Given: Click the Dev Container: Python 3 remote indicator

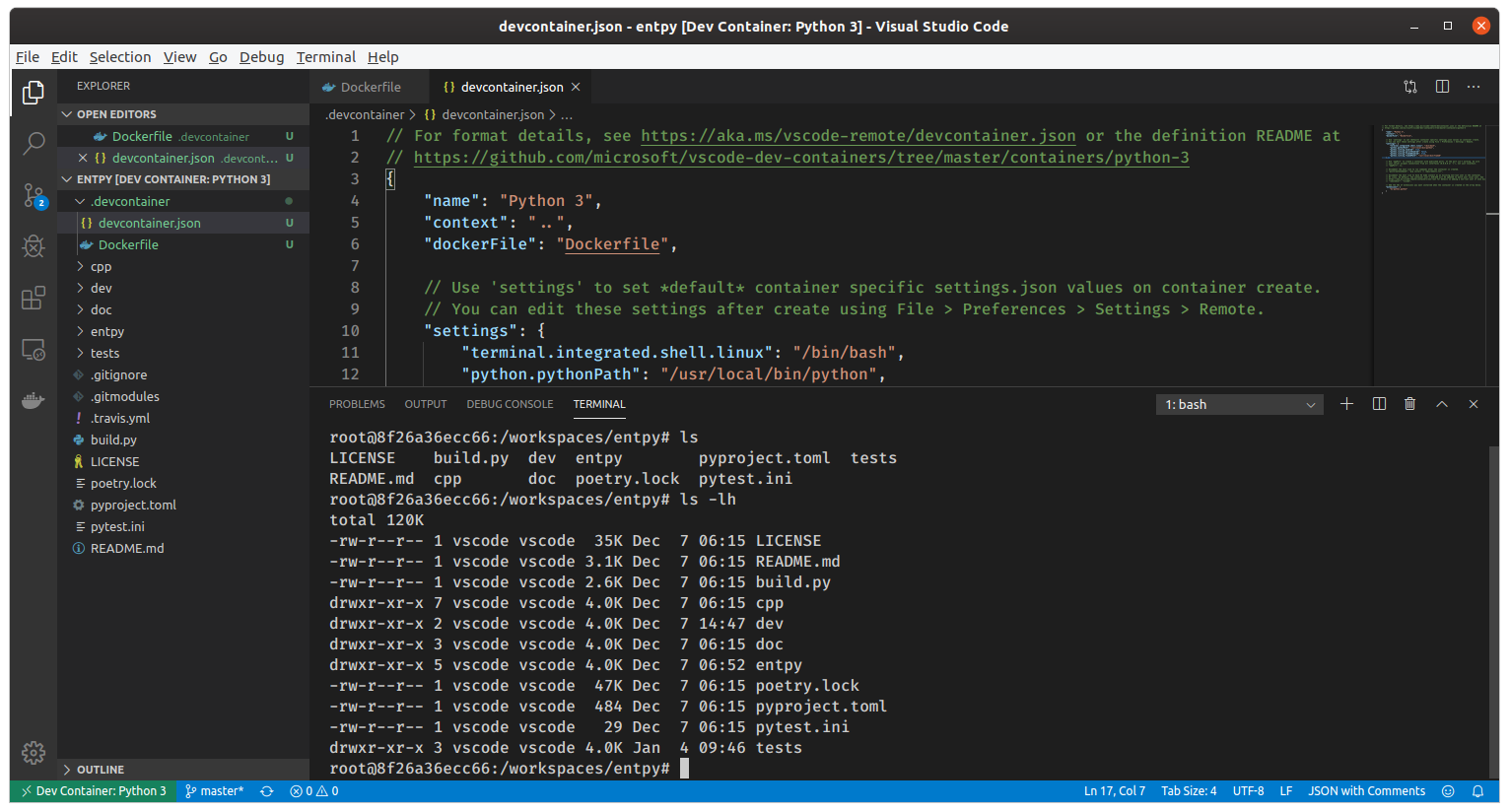Looking at the screenshot, I should point(93,791).
